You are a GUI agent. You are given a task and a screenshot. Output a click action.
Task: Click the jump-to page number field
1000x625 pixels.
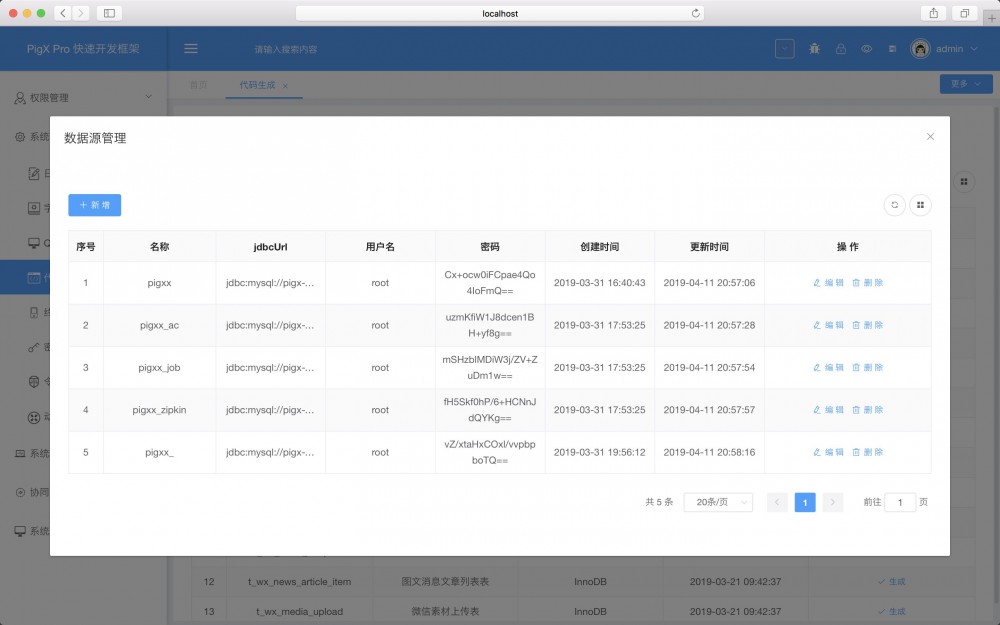click(900, 503)
